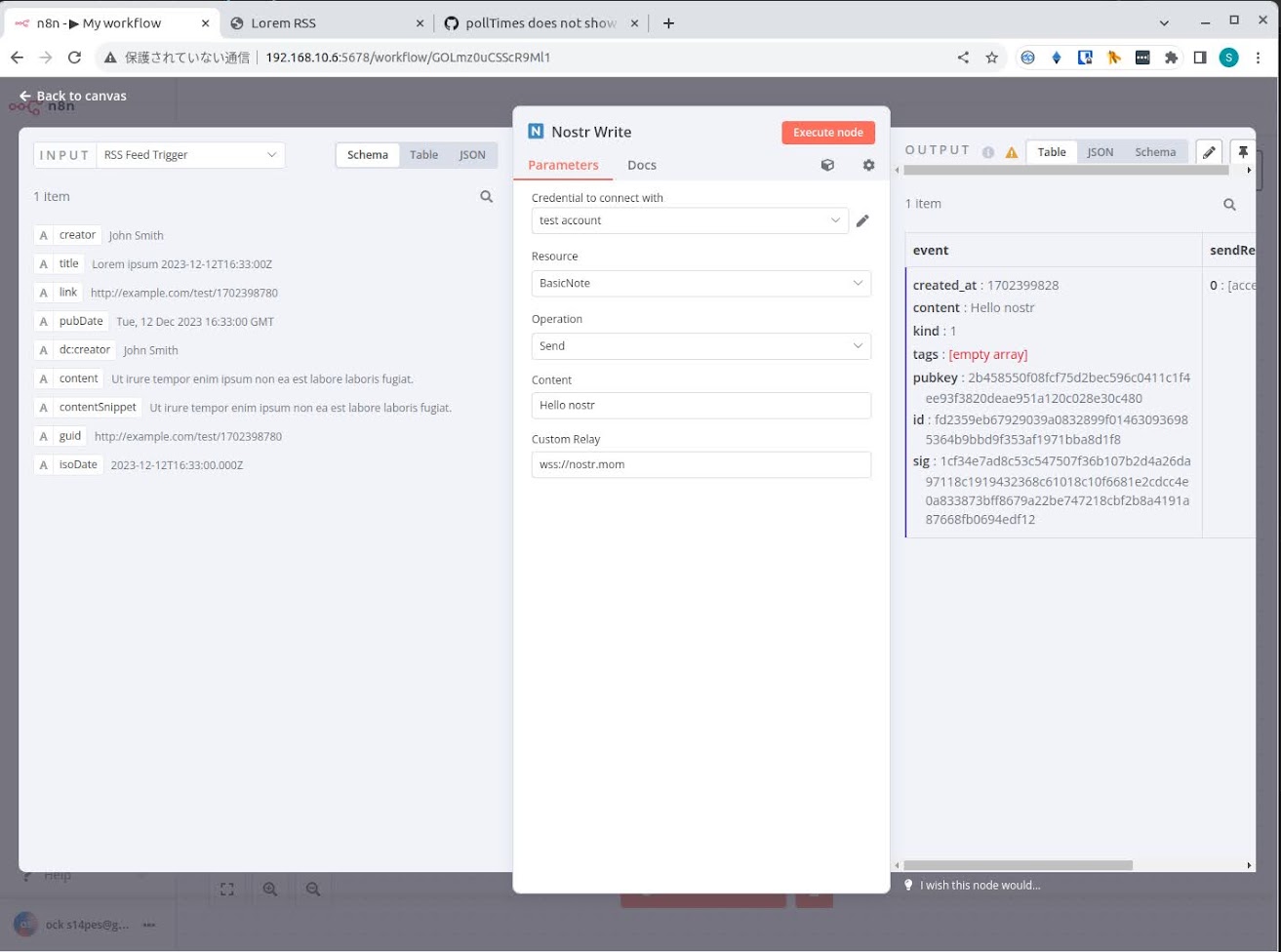
Task: Click the not-secure warning in address bar
Action: (178, 58)
